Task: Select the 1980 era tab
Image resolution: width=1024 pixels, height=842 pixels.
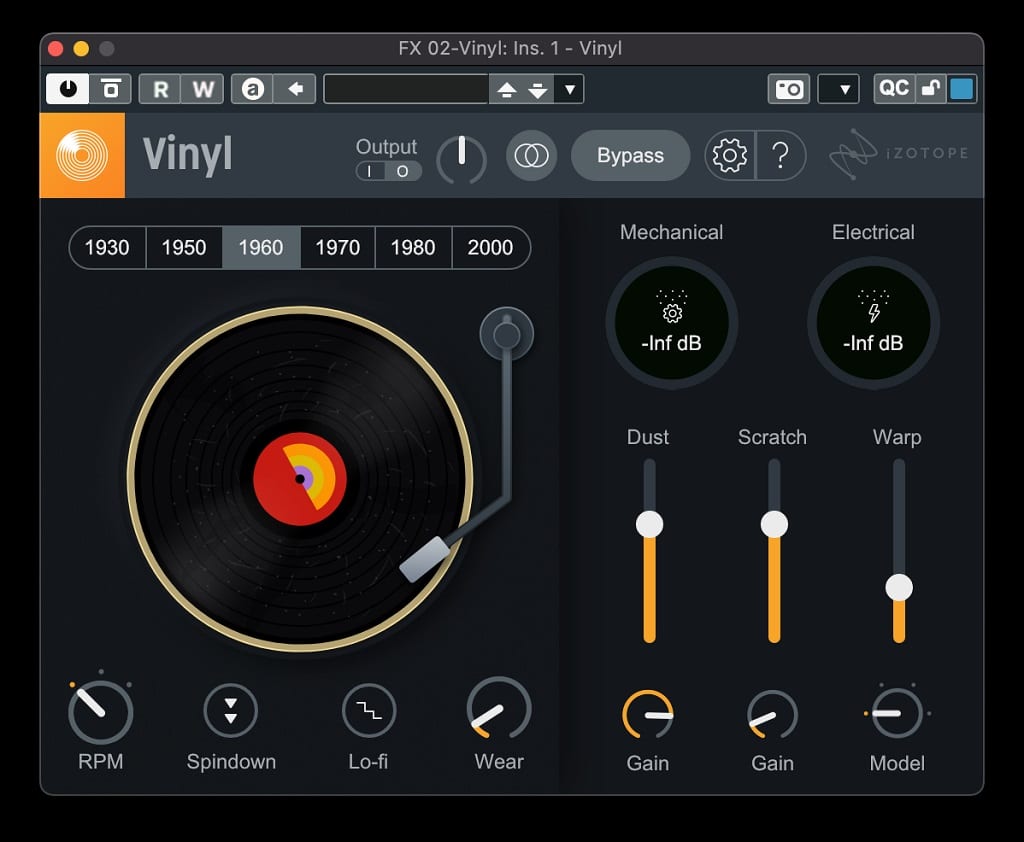Action: 413,248
